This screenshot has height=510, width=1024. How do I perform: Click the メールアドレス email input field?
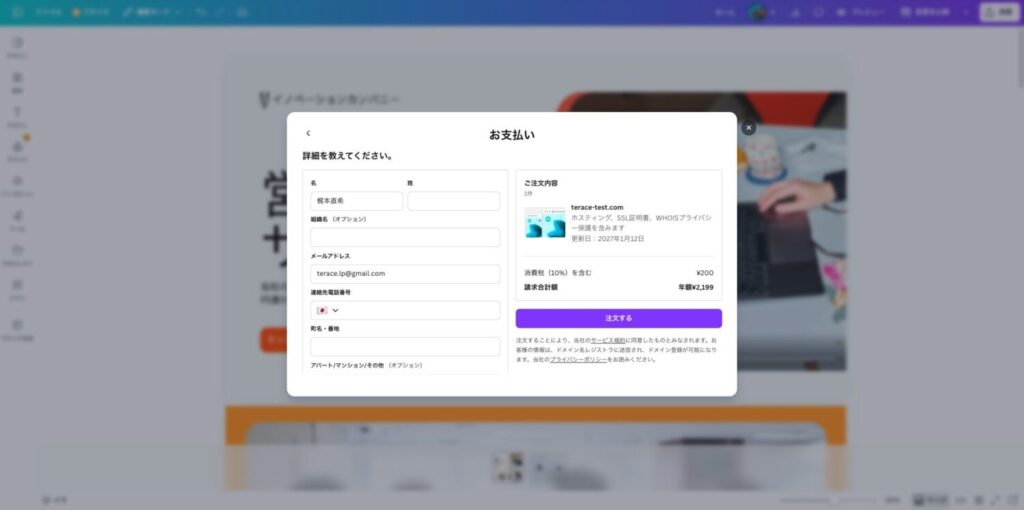coord(405,273)
